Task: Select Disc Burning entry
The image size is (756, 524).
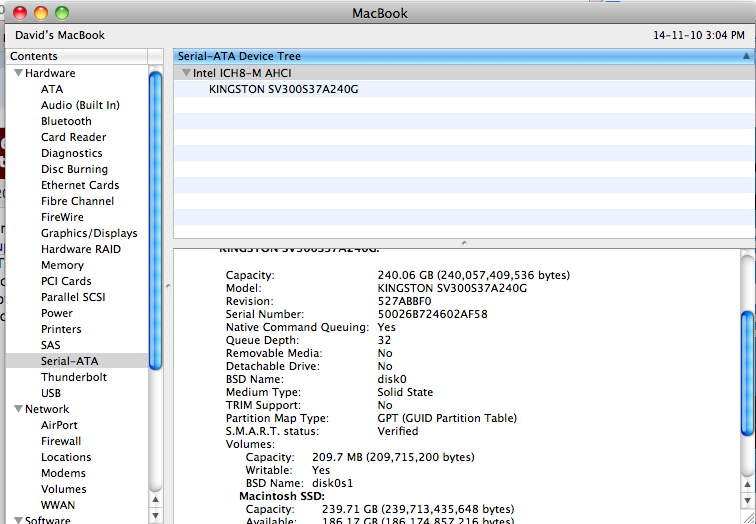Action: tap(74, 169)
